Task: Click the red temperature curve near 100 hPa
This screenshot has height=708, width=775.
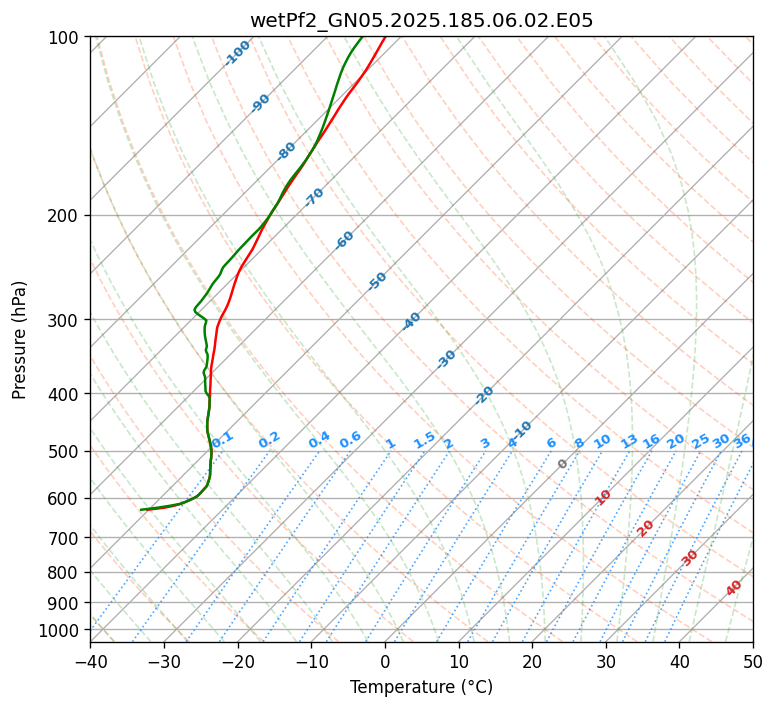Action: tap(384, 39)
